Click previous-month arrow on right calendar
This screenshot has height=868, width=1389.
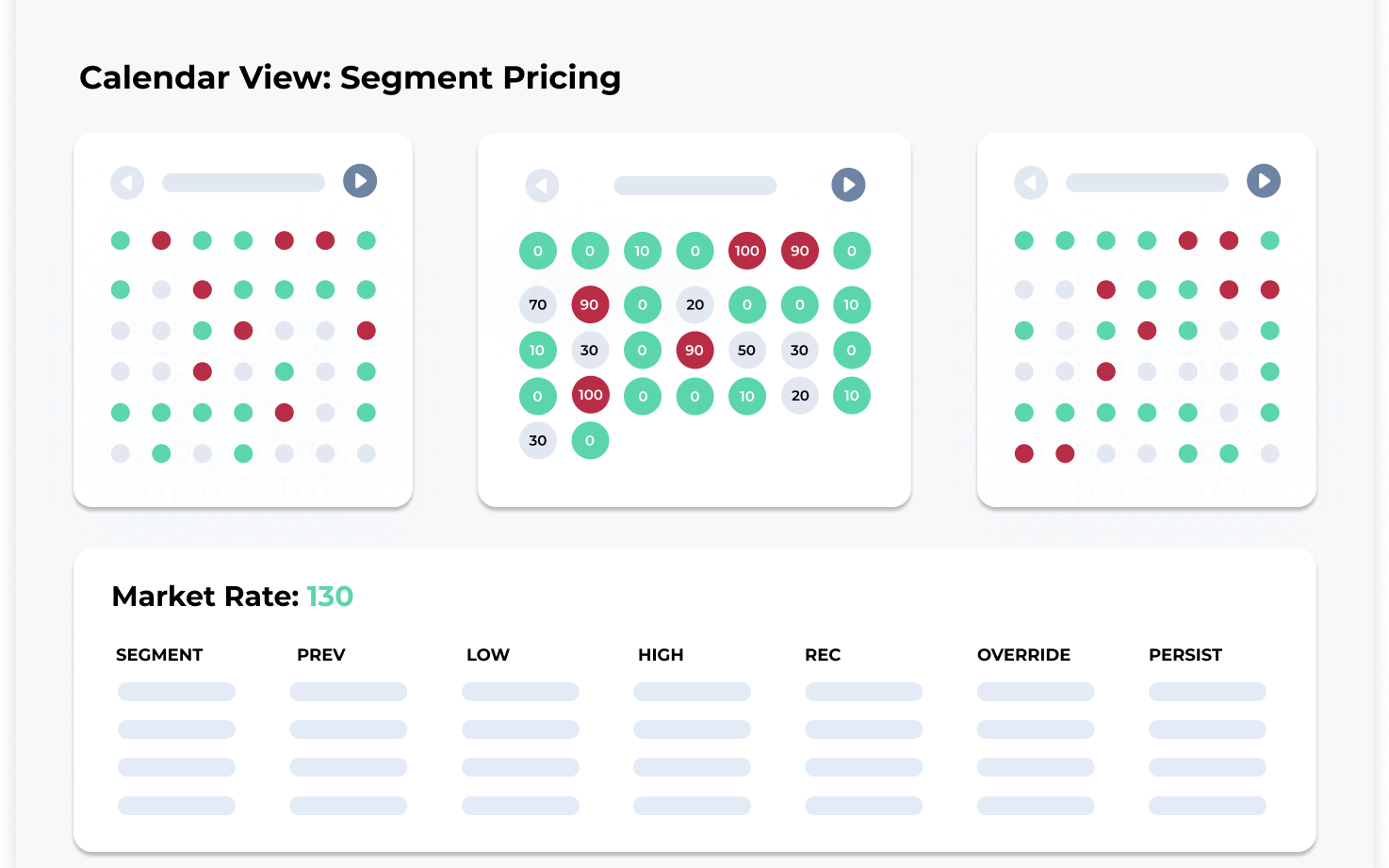click(1031, 182)
